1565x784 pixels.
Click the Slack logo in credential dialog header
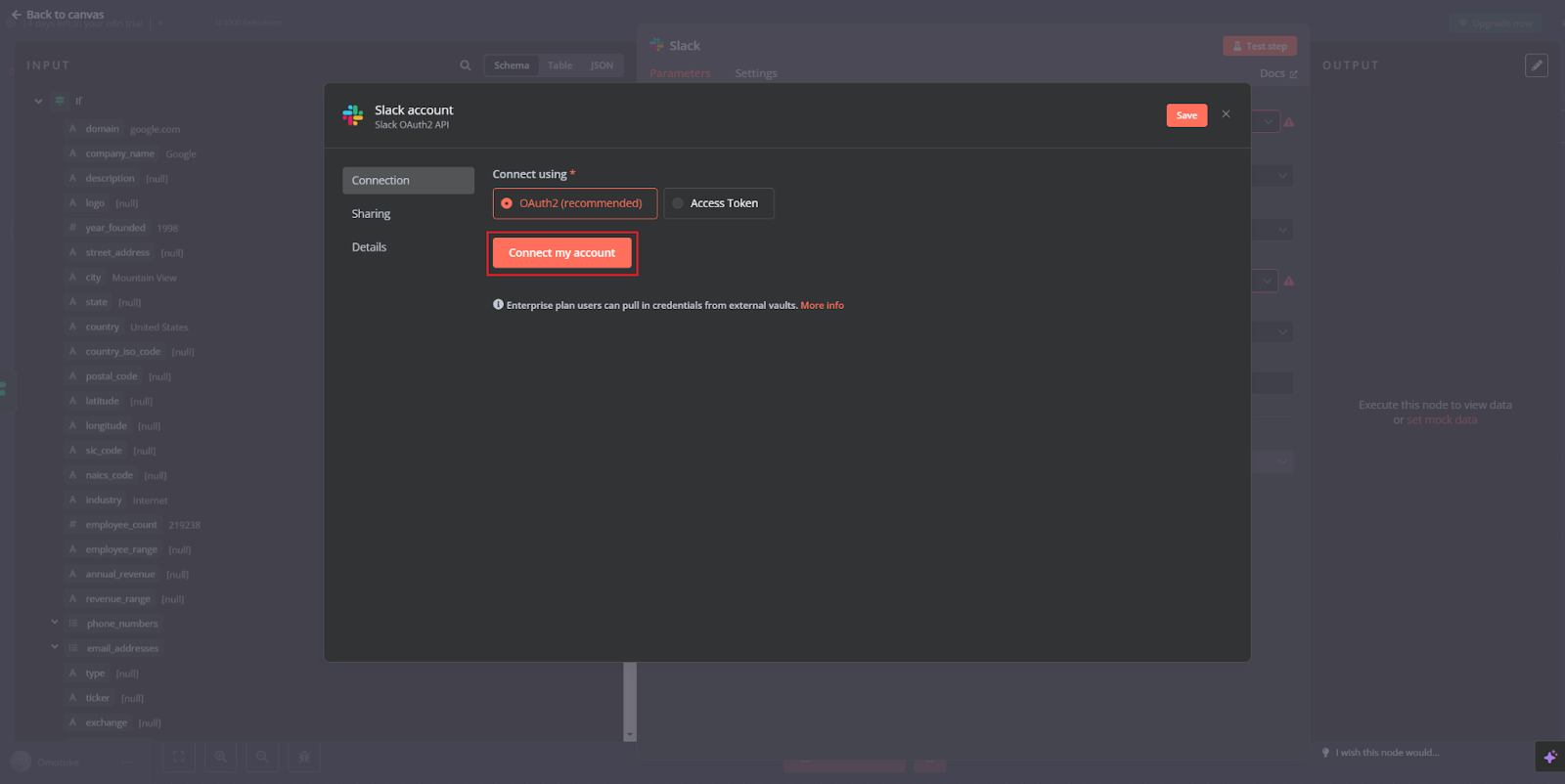coord(353,116)
